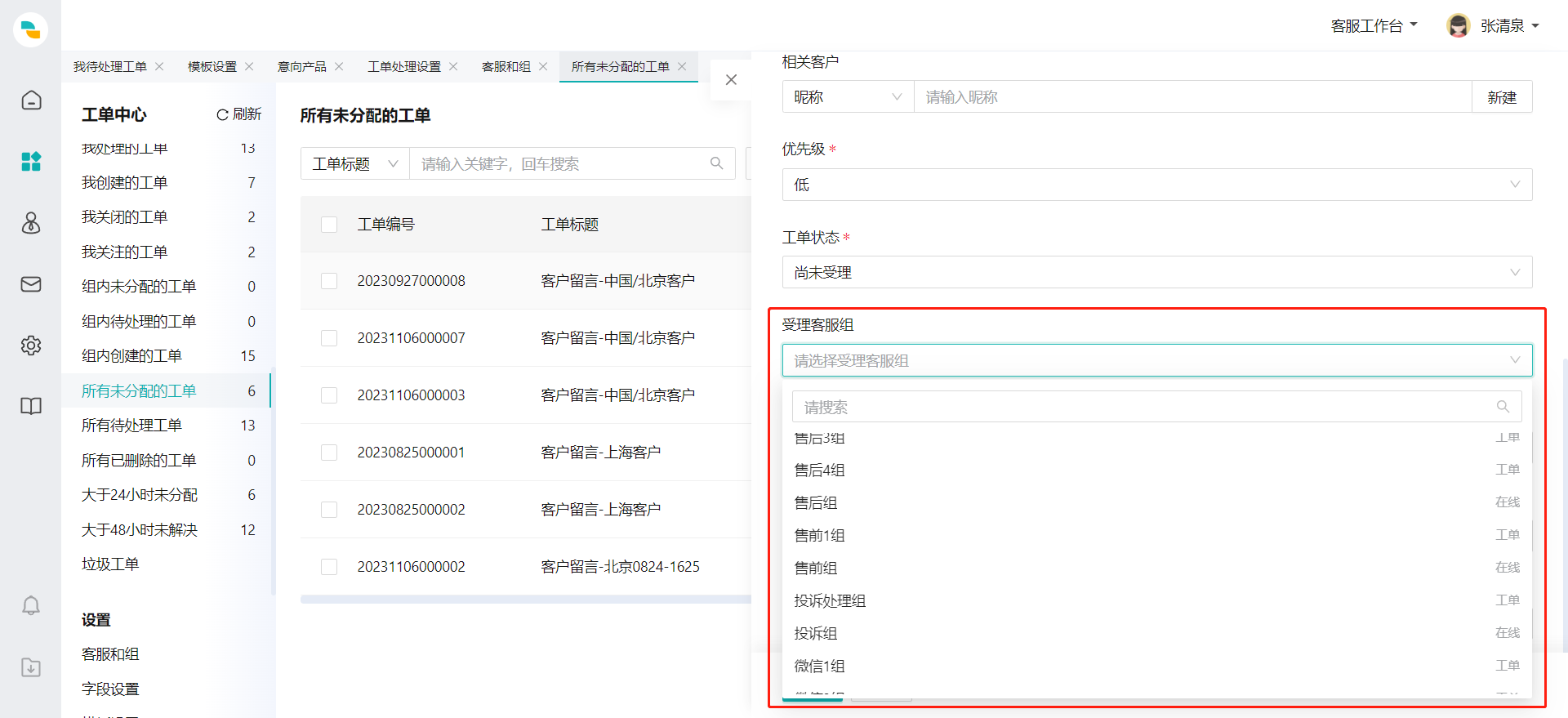This screenshot has height=718, width=1568.
Task: Open the 请选择受理客服组 dropdown
Action: [x=1157, y=360]
